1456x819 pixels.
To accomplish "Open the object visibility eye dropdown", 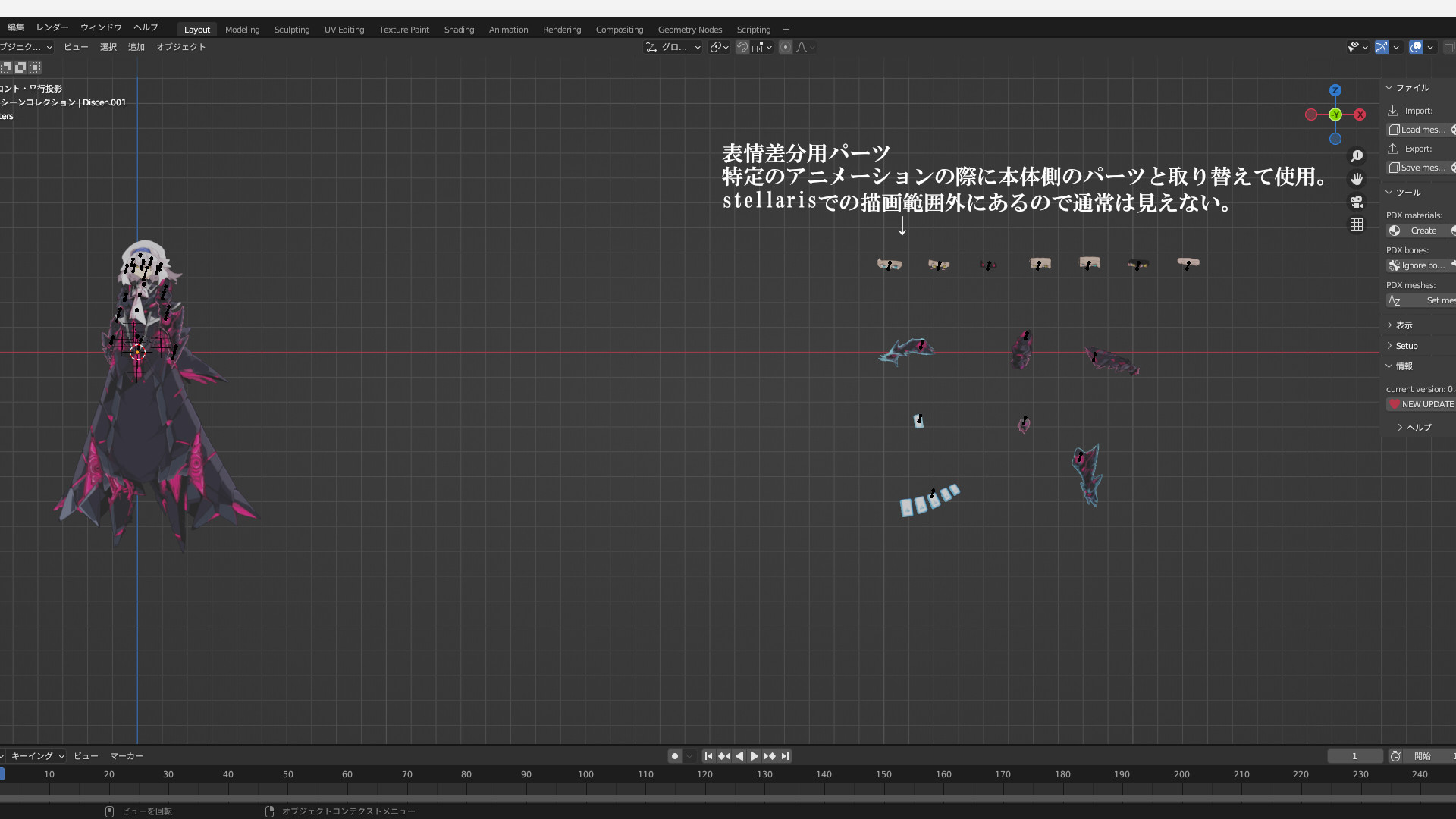I will click(1357, 47).
